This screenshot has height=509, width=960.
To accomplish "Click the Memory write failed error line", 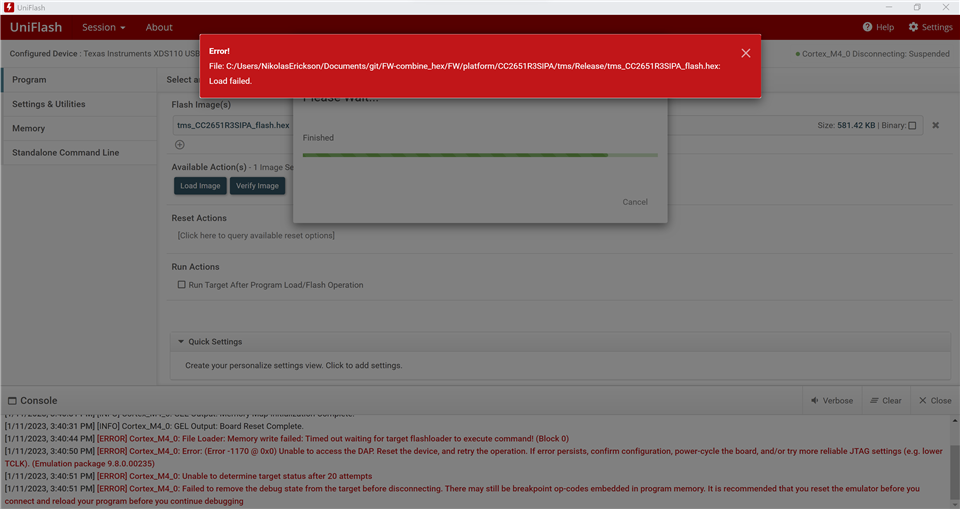I will tap(287, 439).
